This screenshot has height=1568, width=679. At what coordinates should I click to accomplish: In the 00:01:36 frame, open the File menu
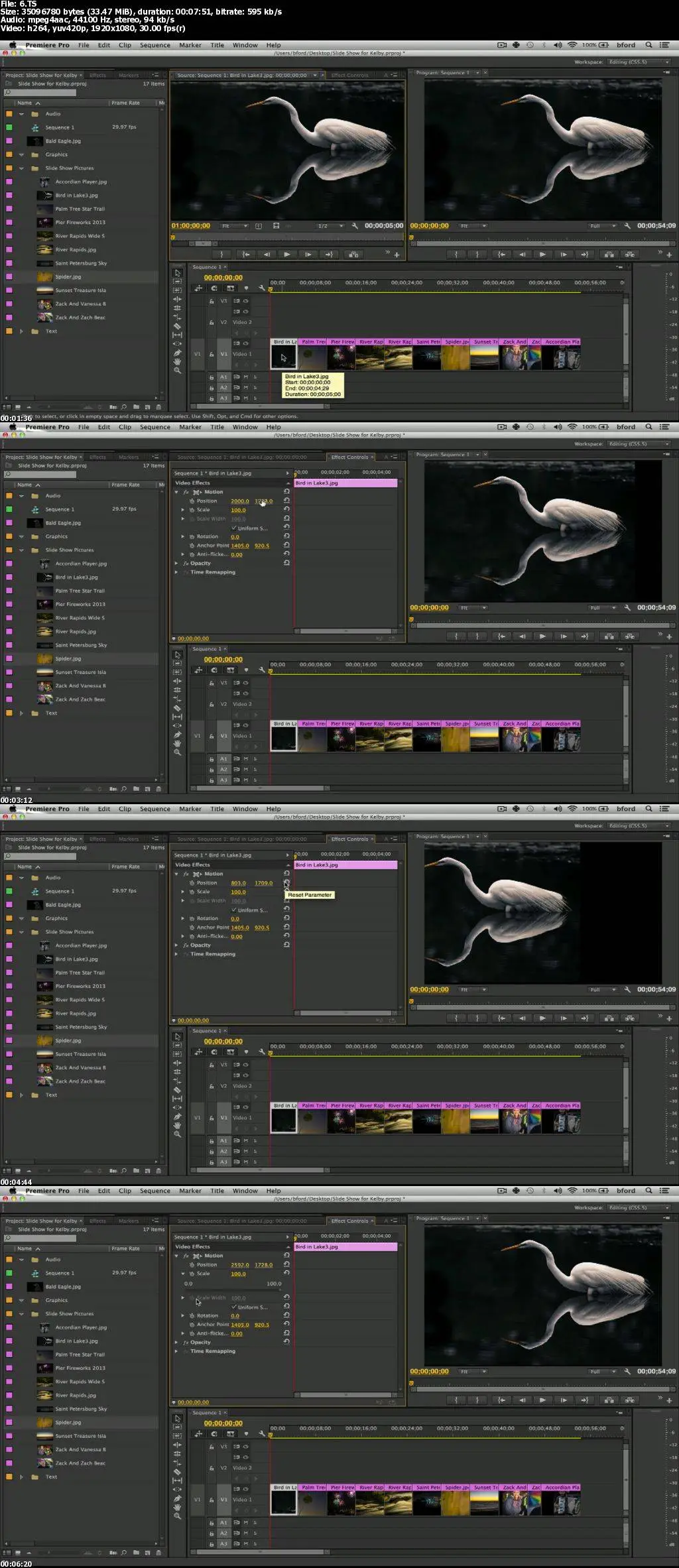[84, 45]
